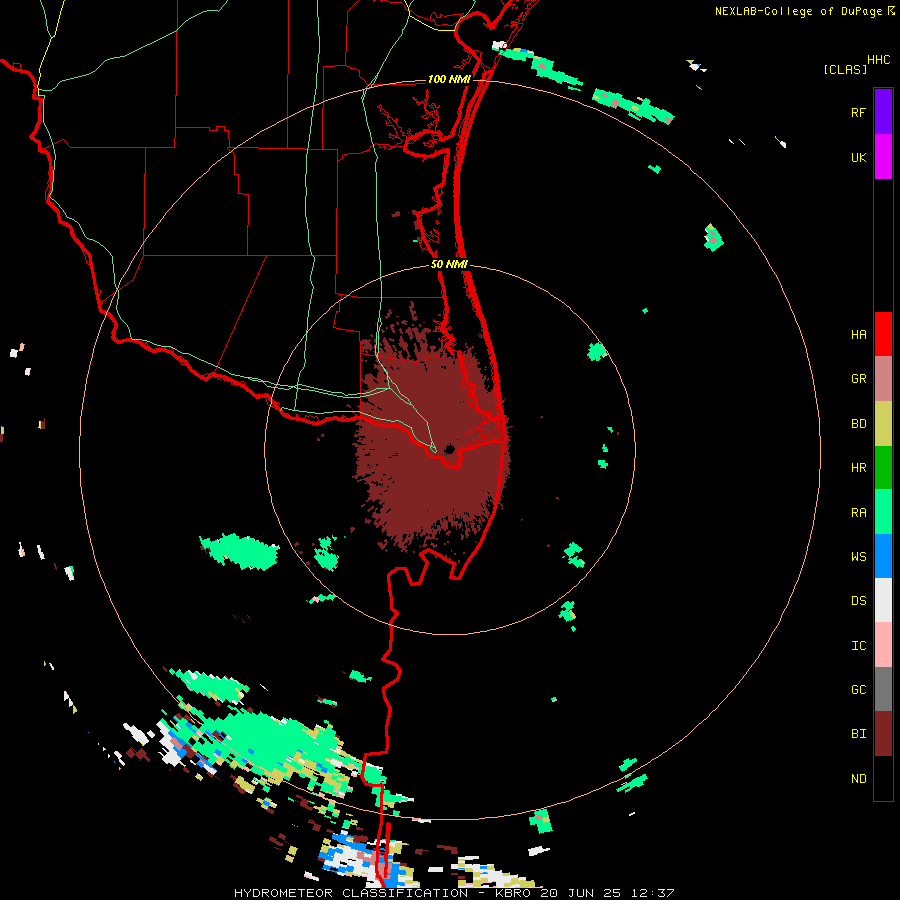Click the yellow BD legend color swatch
This screenshot has height=900, width=900.
(x=883, y=424)
